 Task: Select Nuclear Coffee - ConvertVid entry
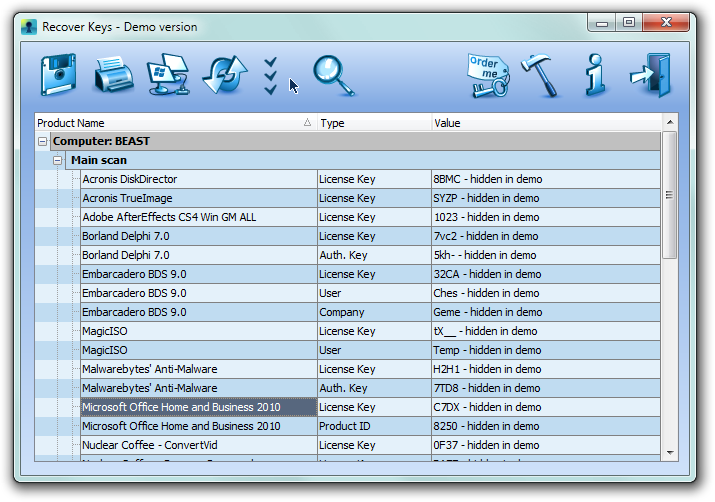pyautogui.click(x=348, y=445)
